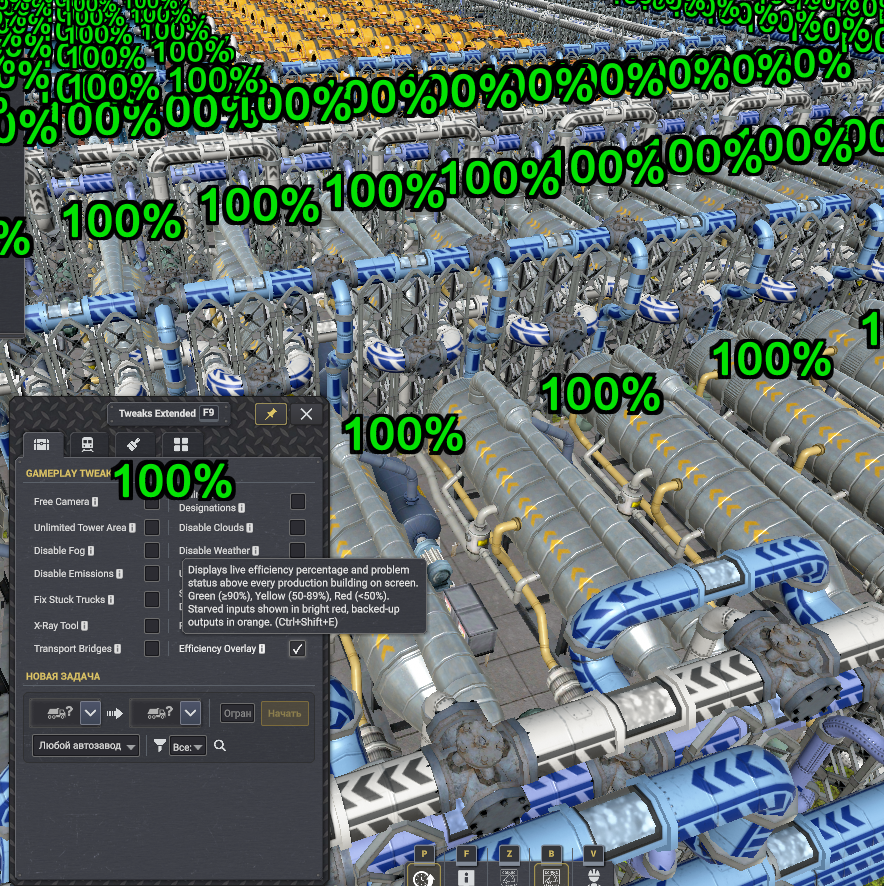Click the Tweaks Extended title

(x=157, y=414)
